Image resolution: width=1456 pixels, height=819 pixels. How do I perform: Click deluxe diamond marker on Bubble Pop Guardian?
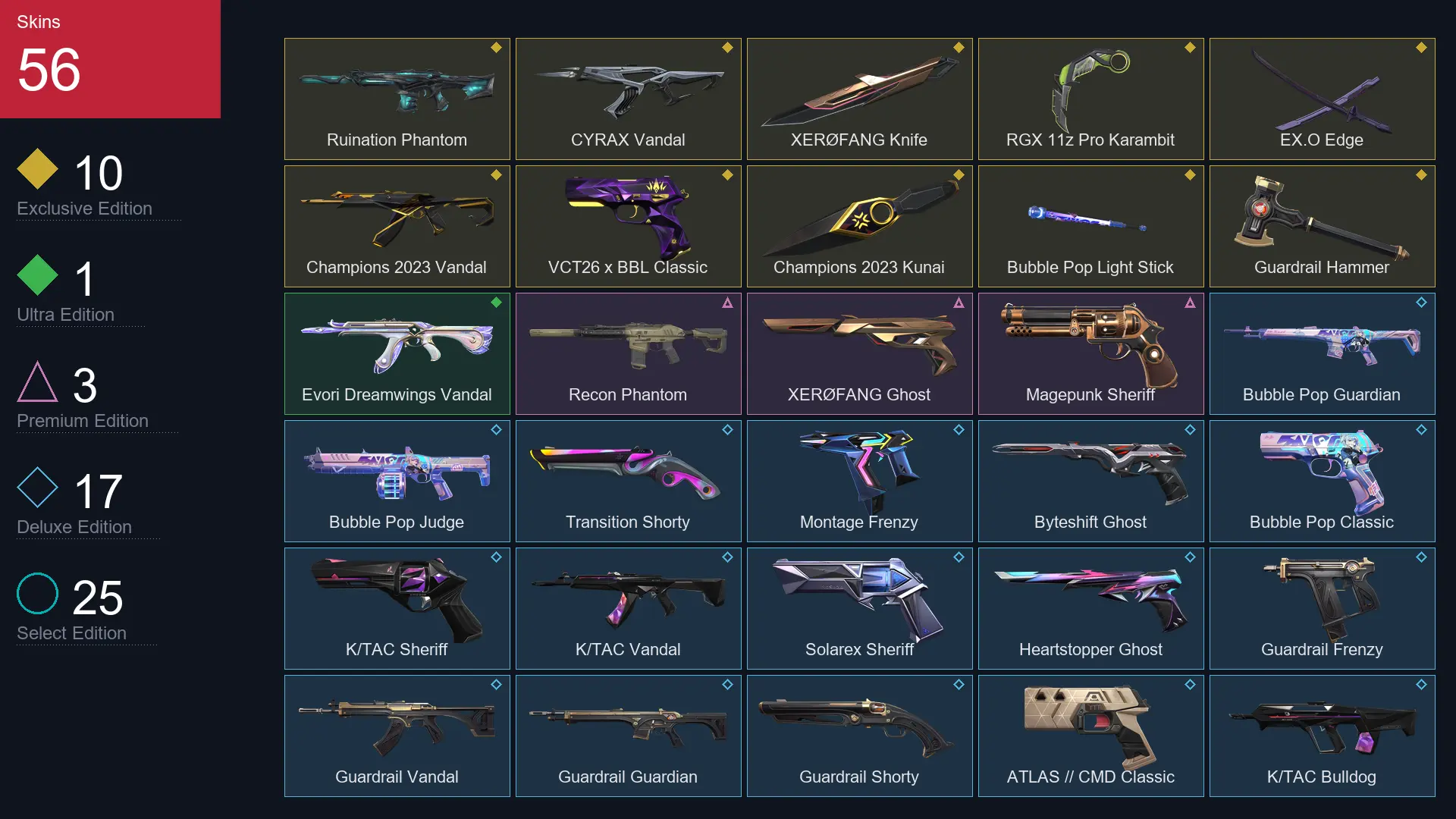pyautogui.click(x=1421, y=303)
